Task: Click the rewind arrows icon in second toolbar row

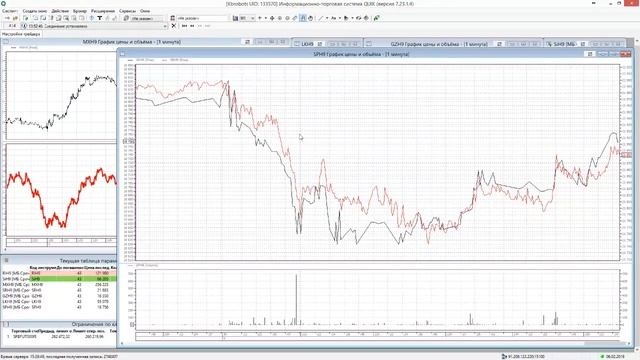Action: (x=192, y=26)
